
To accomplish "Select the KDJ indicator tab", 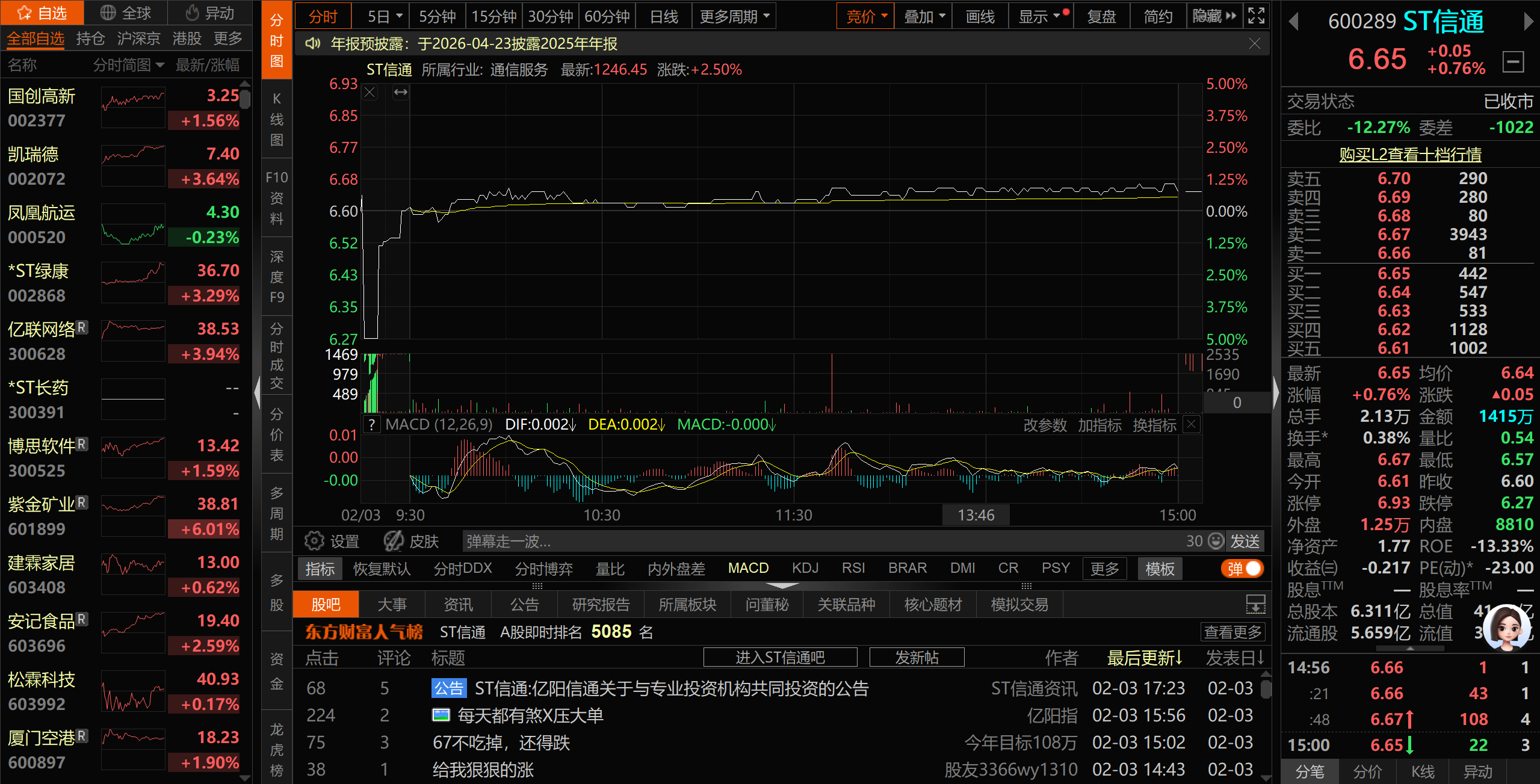I will point(805,568).
